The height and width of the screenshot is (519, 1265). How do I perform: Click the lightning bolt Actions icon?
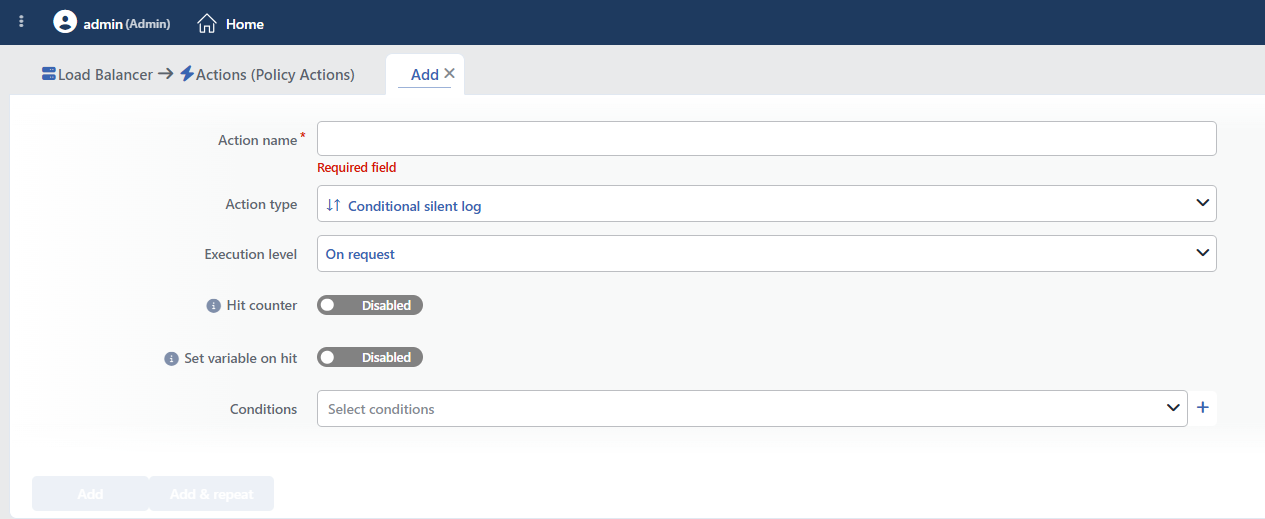click(x=187, y=74)
